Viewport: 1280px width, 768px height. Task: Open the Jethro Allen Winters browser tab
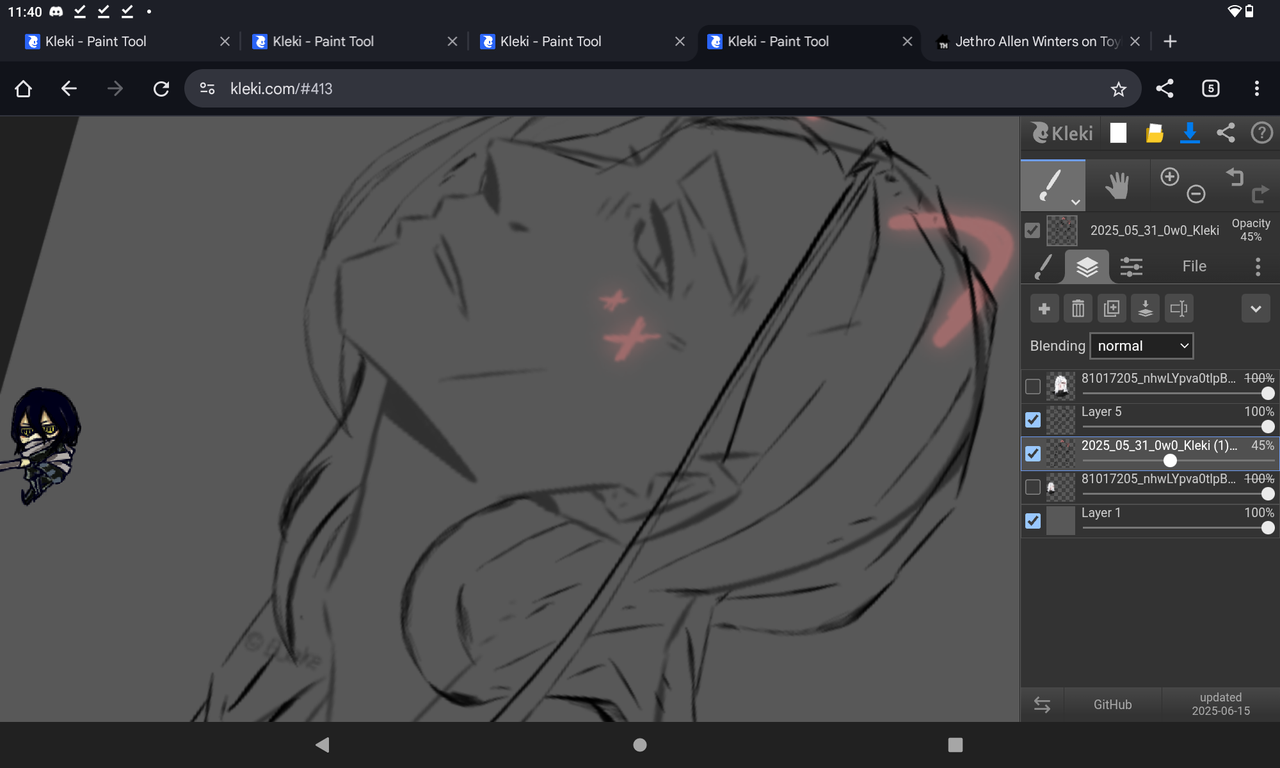tap(1030, 41)
